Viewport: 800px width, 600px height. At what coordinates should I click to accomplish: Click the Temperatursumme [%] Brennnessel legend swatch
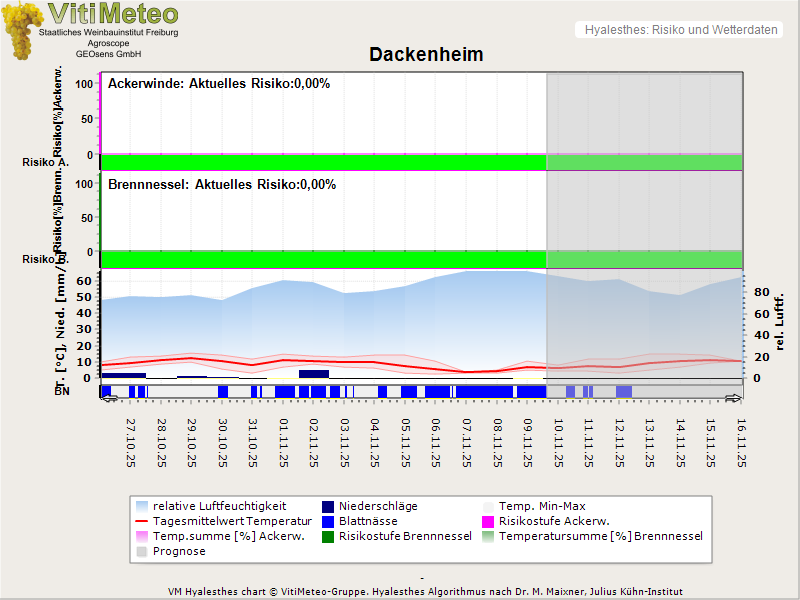[489, 536]
